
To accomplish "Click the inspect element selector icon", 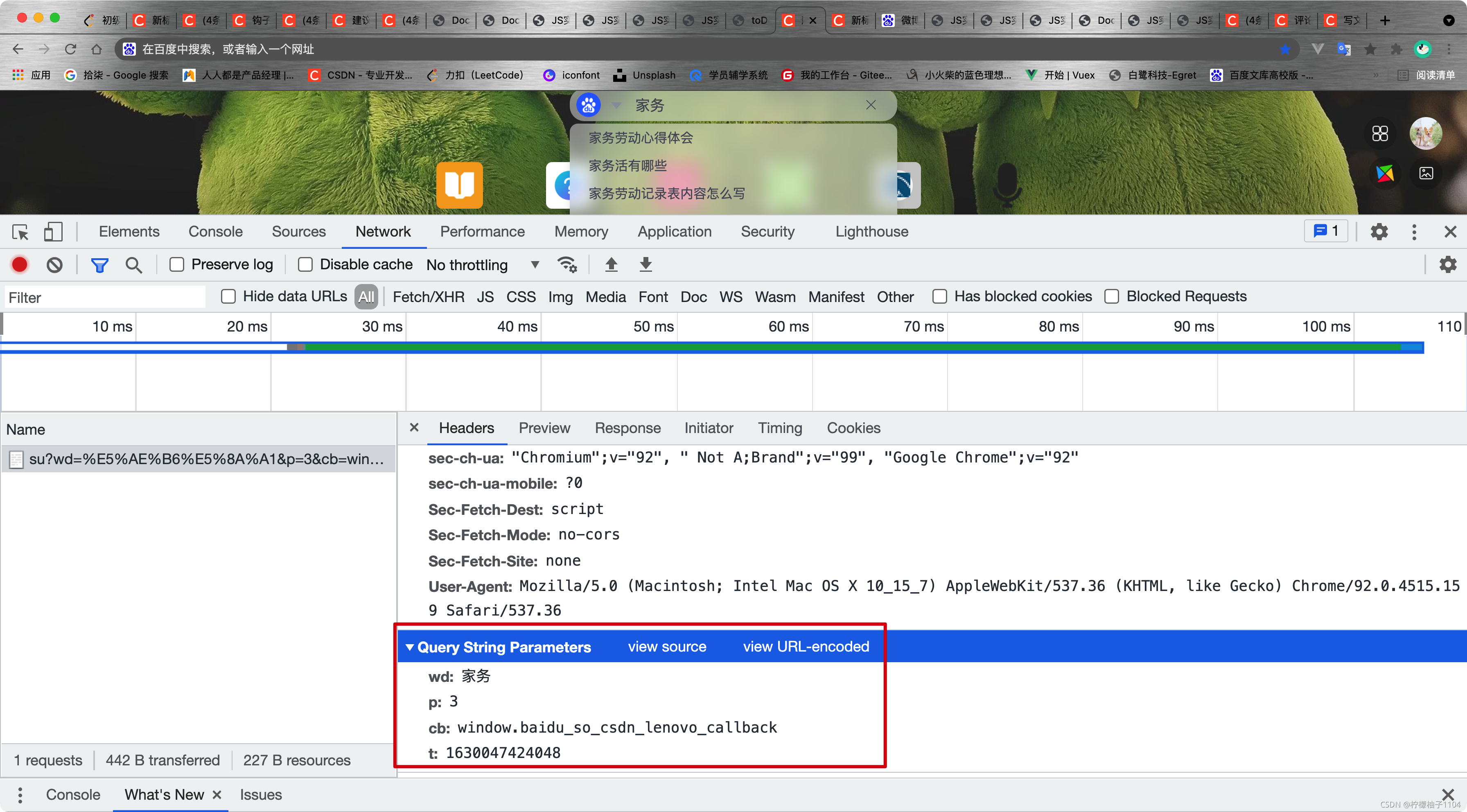I will (x=20, y=232).
